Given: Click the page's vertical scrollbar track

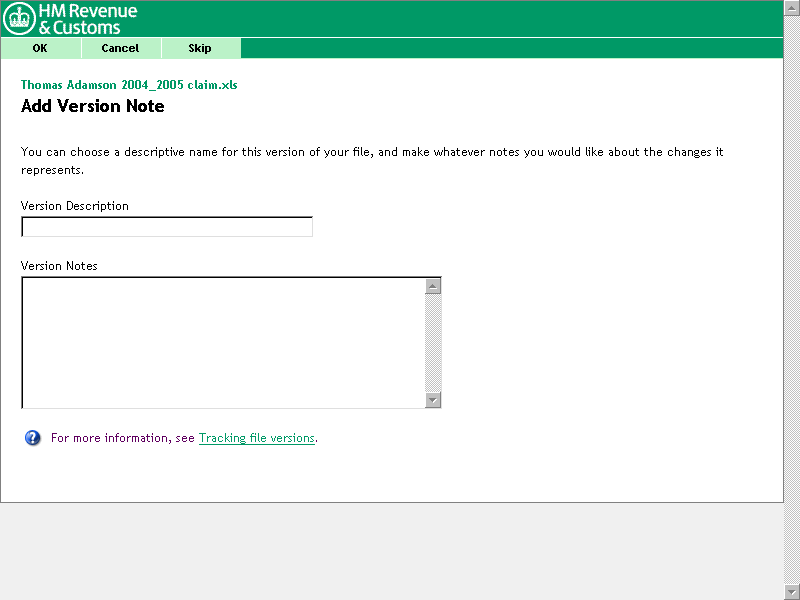Looking at the screenshot, I should [792, 300].
